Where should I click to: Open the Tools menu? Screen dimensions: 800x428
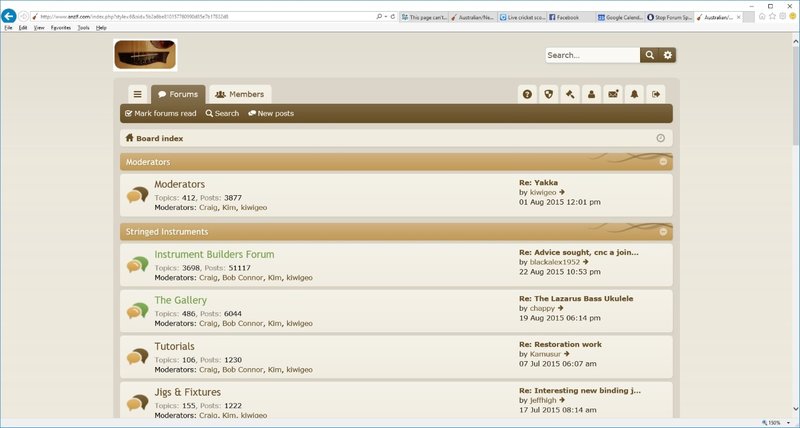pos(83,28)
